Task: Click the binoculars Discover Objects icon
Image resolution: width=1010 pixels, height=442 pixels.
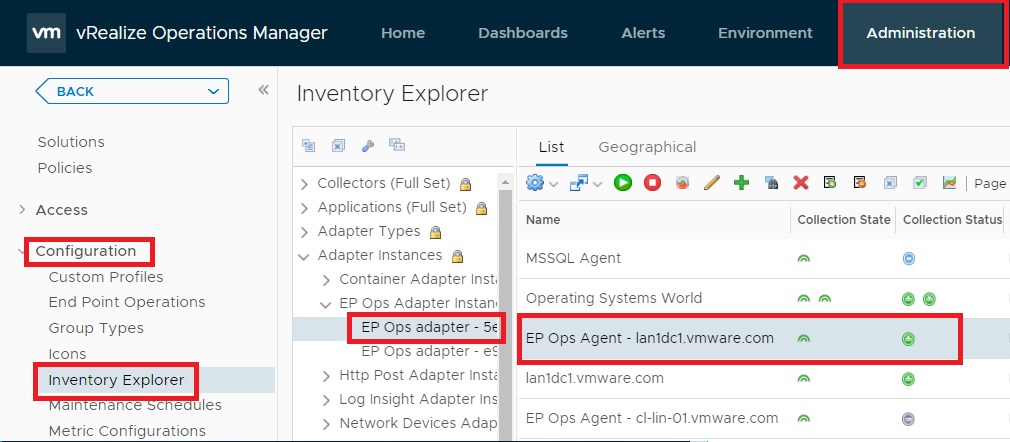Action: click(x=771, y=183)
